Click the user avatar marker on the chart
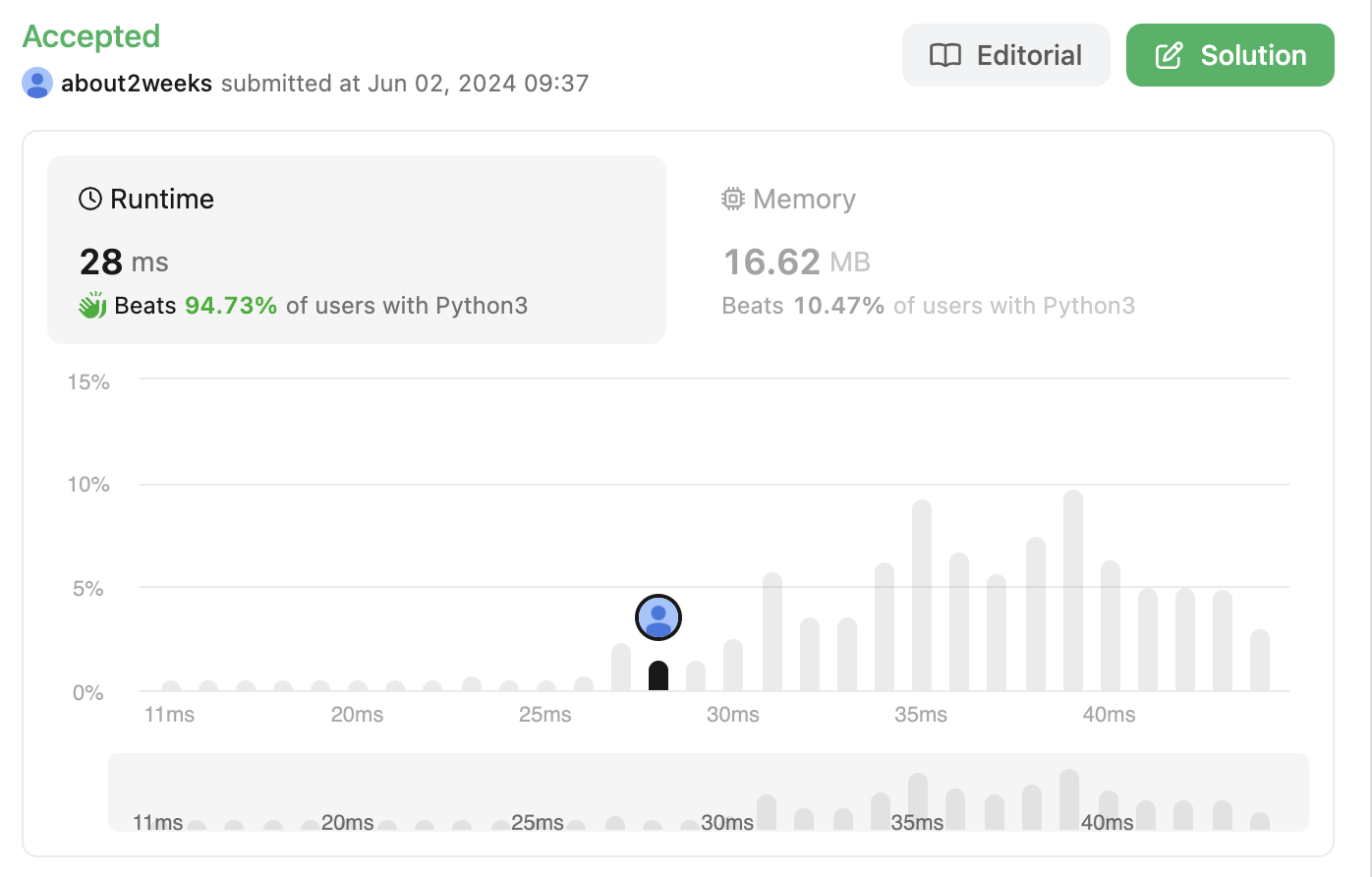This screenshot has width=1372, height=877. tap(658, 617)
